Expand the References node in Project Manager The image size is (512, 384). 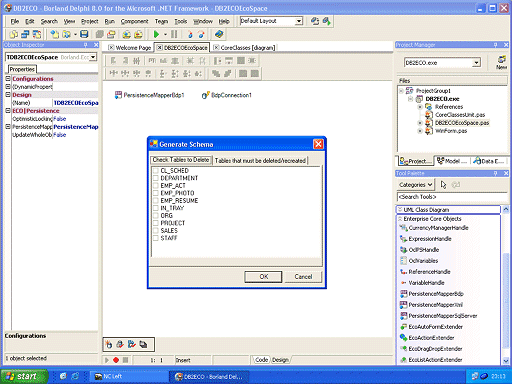click(x=420, y=107)
